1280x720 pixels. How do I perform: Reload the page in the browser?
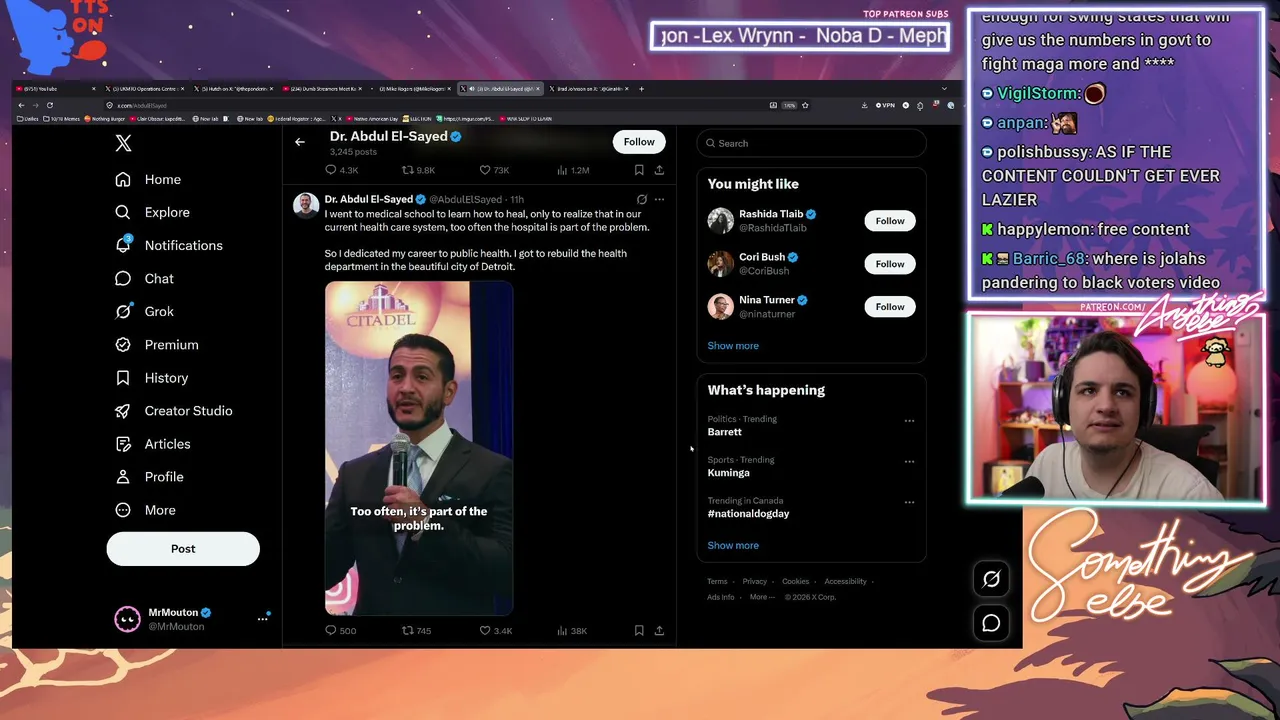pyautogui.click(x=49, y=105)
